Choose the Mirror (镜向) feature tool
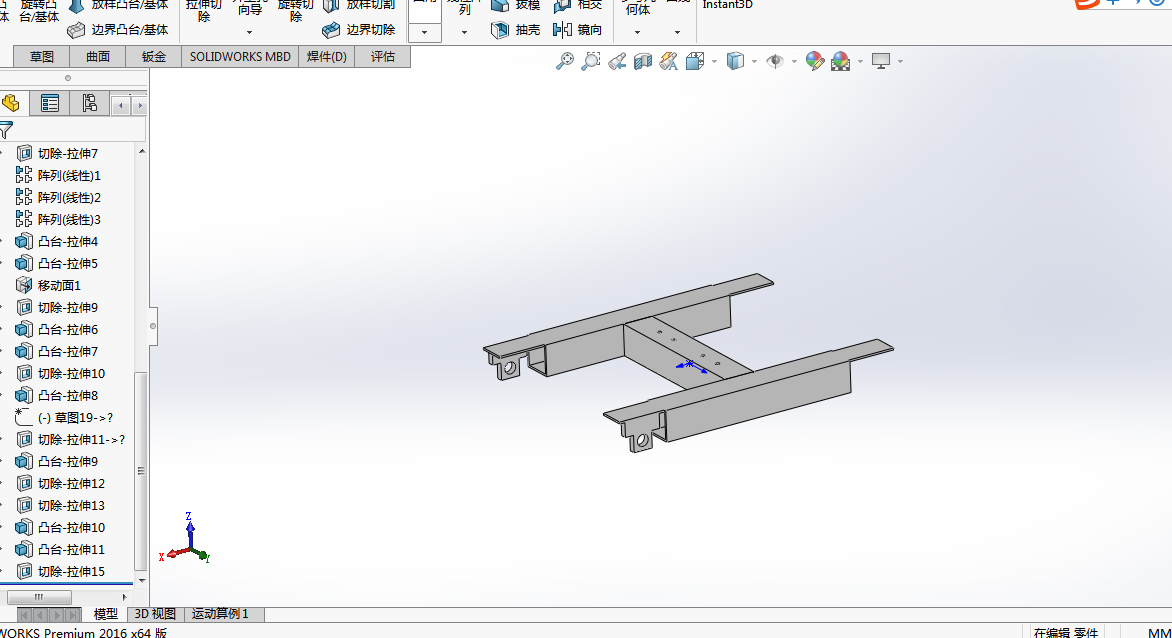This screenshot has height=638, width=1172. coord(578,30)
